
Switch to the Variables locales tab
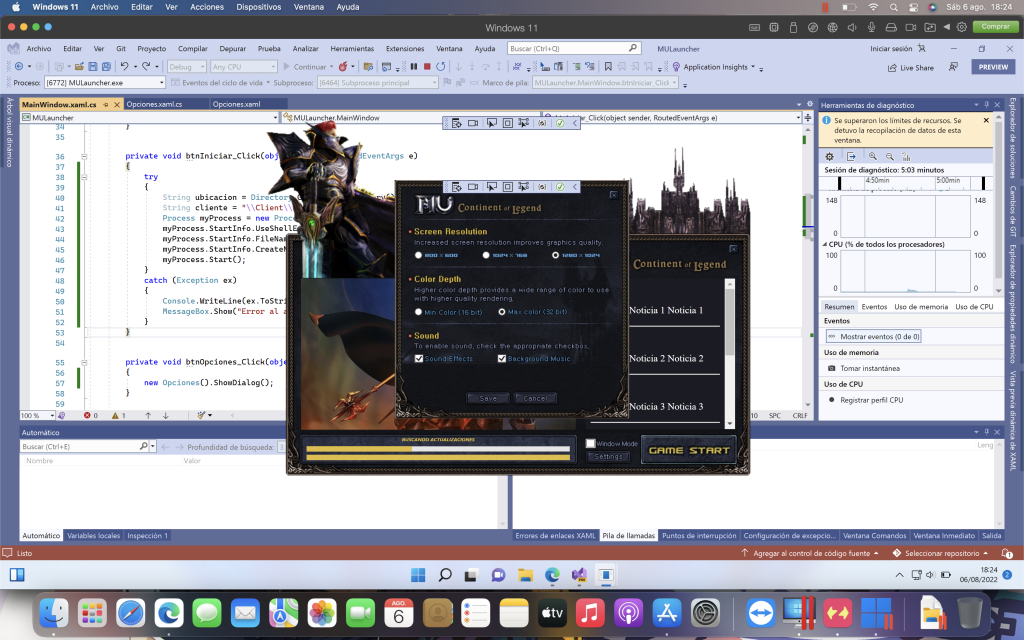(93, 536)
